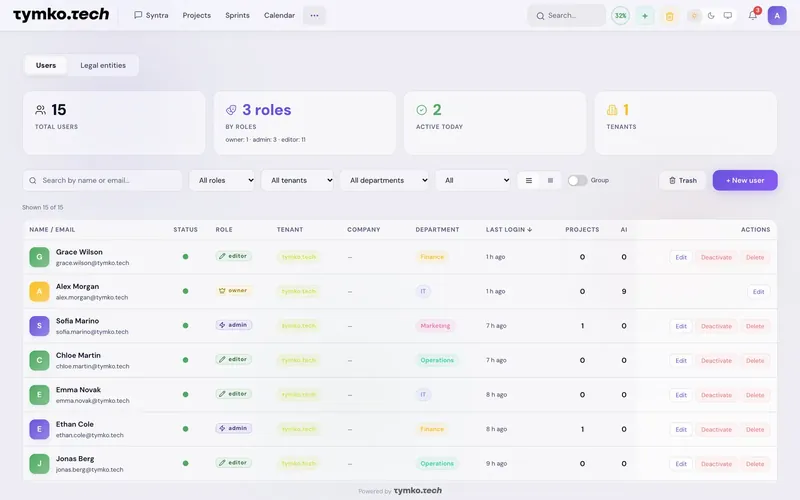The width and height of the screenshot is (800, 500).
Task: Open the three-dots more menu
Action: click(314, 15)
